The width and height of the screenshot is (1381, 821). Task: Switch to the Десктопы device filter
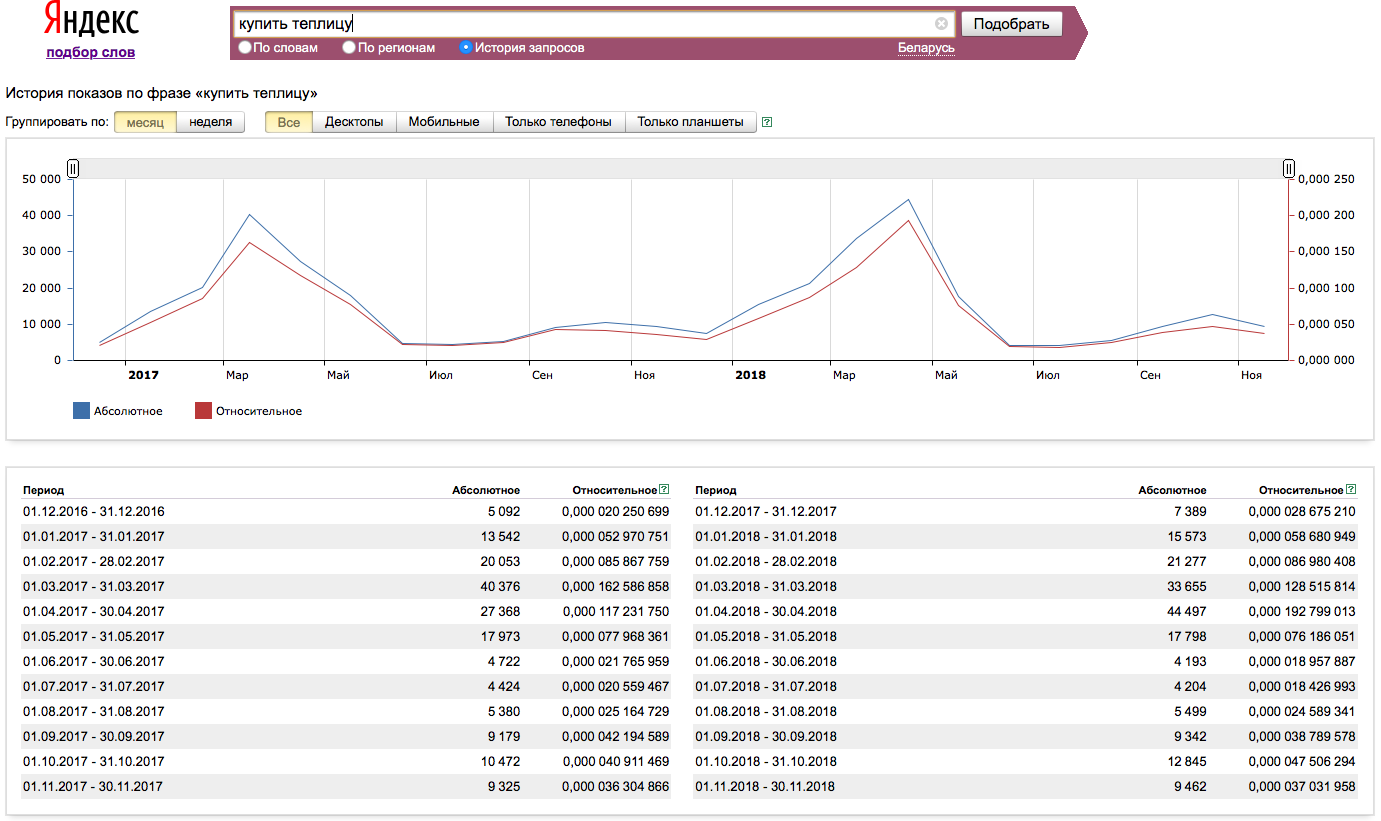pos(354,122)
